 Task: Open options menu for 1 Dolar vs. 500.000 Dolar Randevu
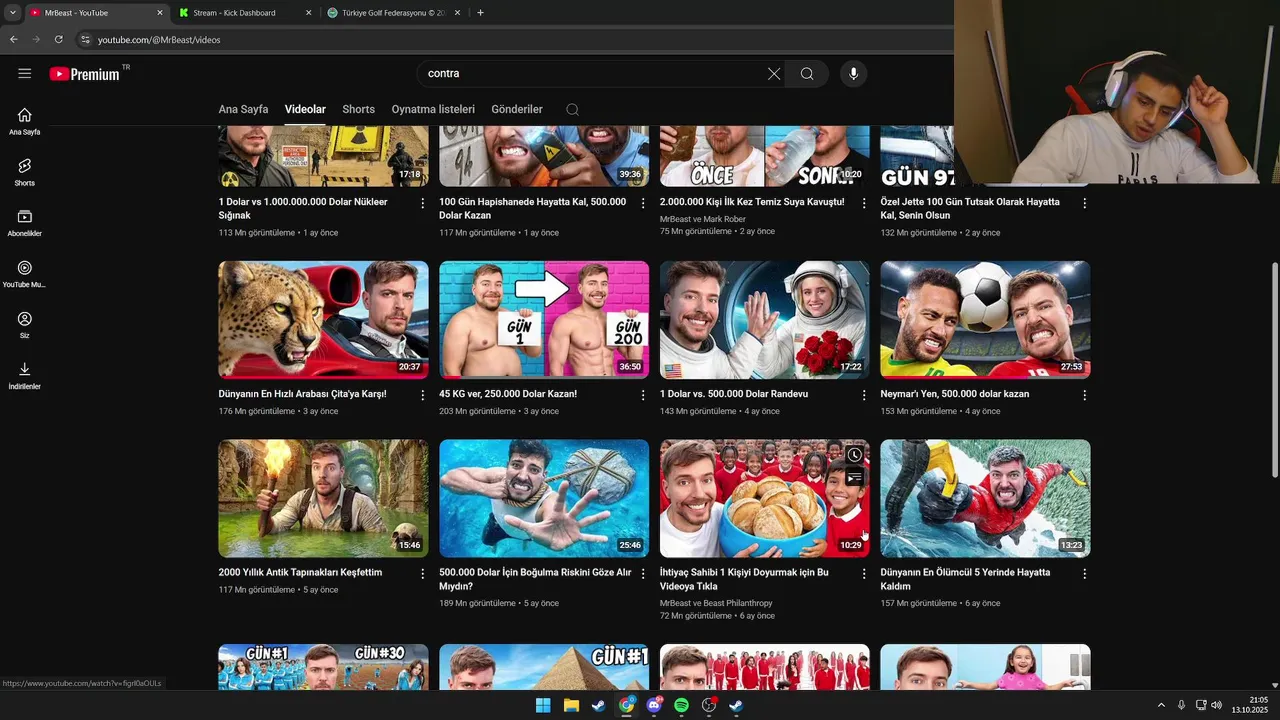pos(864,395)
